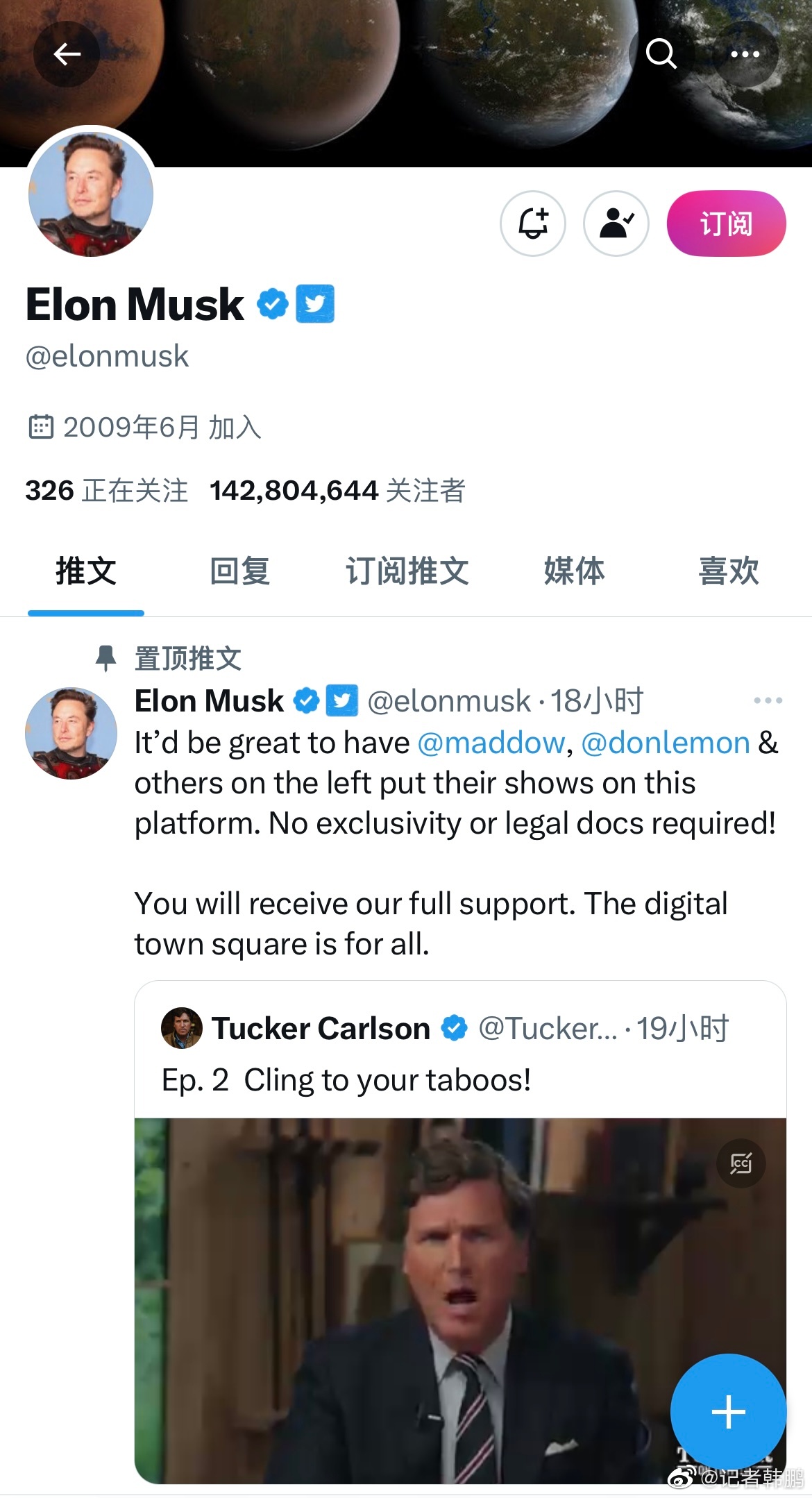Click the blue verified badge by the profile name
812x1498 pixels.
(273, 304)
